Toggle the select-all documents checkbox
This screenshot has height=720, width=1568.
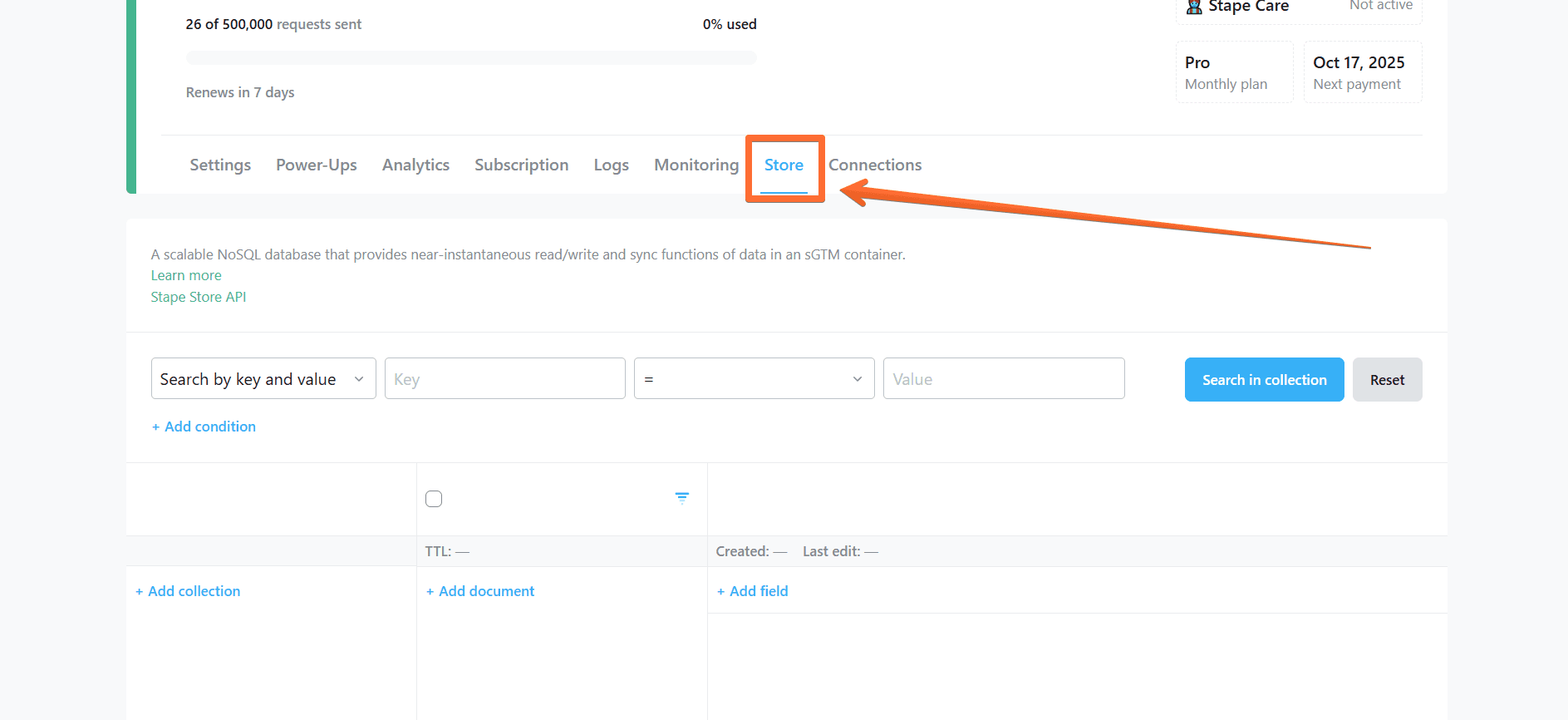click(x=434, y=499)
